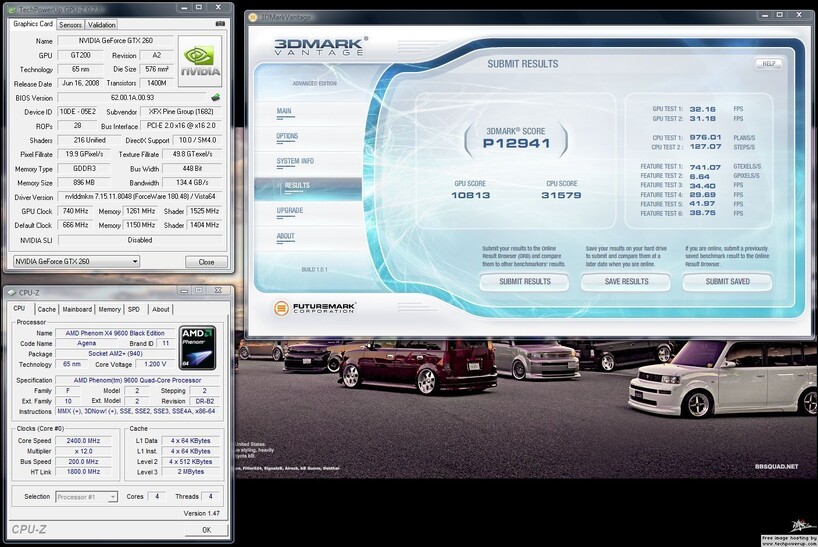Click the AMD Phenom logo in CPU-Z
Image resolution: width=818 pixels, height=547 pixels.
198,348
